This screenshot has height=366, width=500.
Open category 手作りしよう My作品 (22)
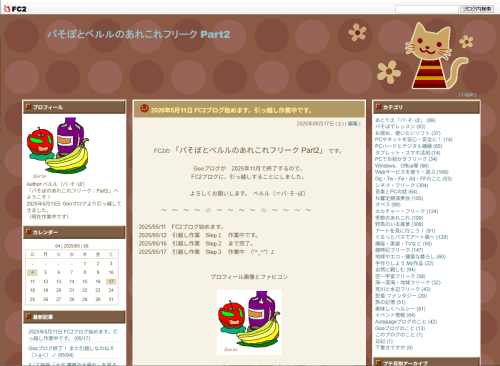click(x=404, y=263)
